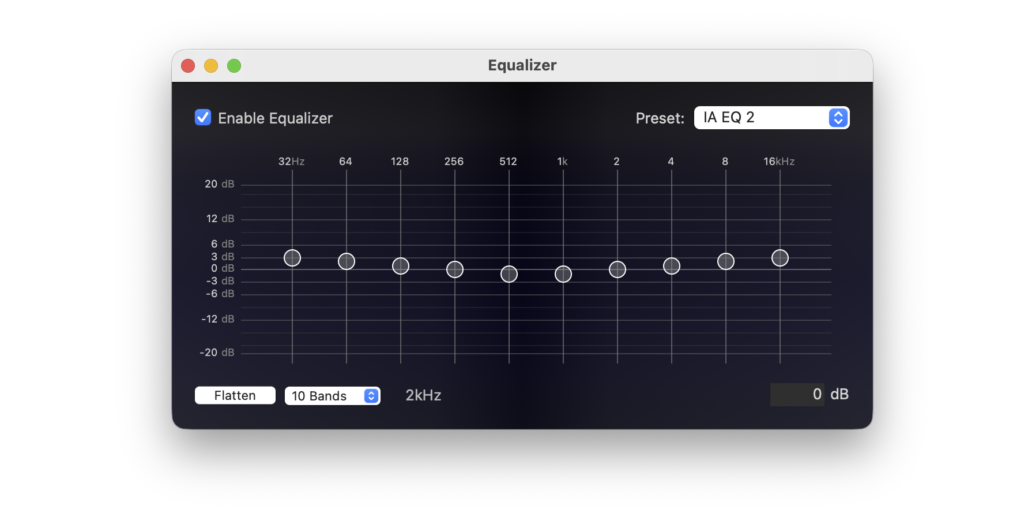Select the 64 Hz band slider knob

point(346,261)
